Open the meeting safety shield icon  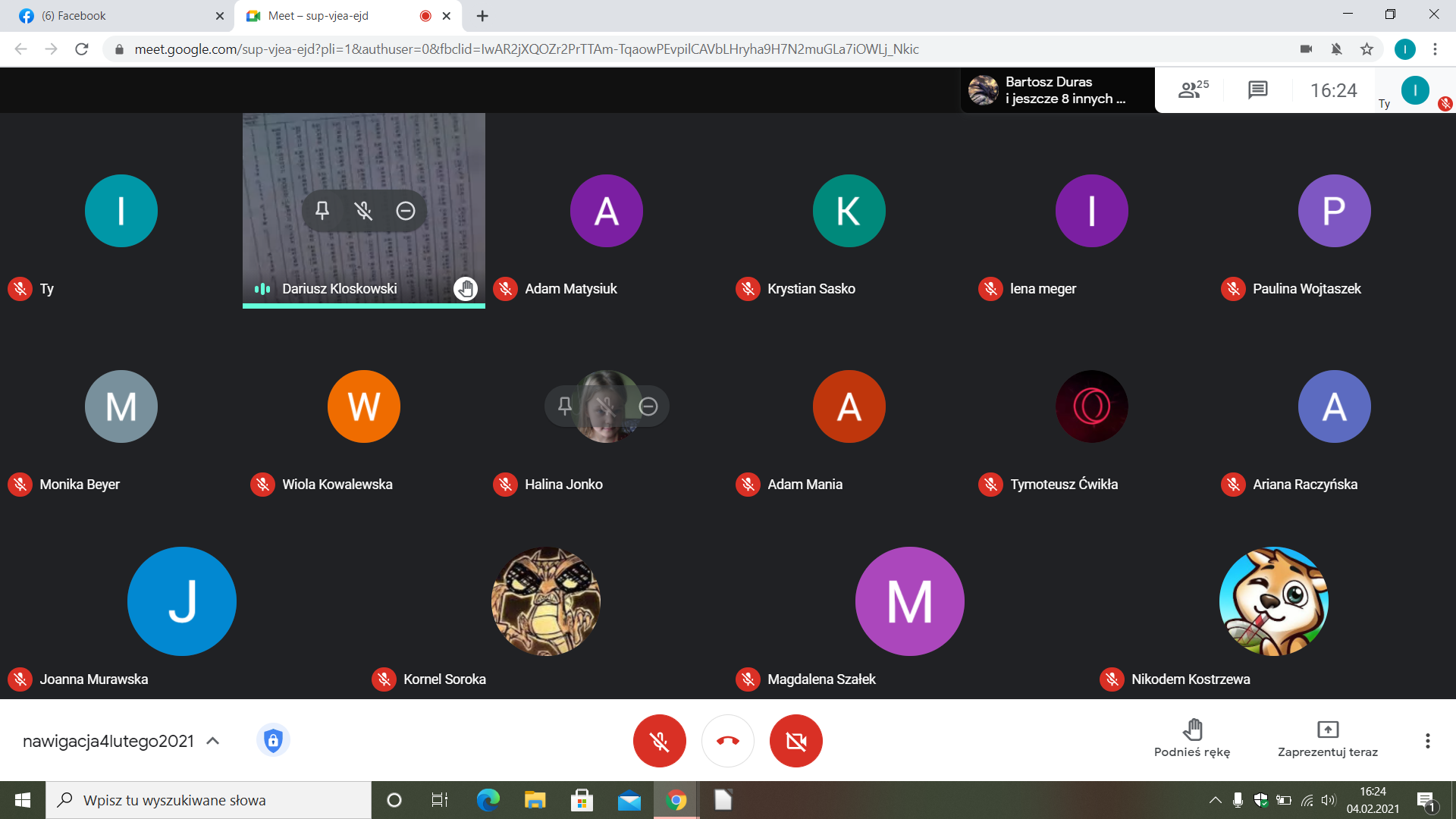pos(273,740)
